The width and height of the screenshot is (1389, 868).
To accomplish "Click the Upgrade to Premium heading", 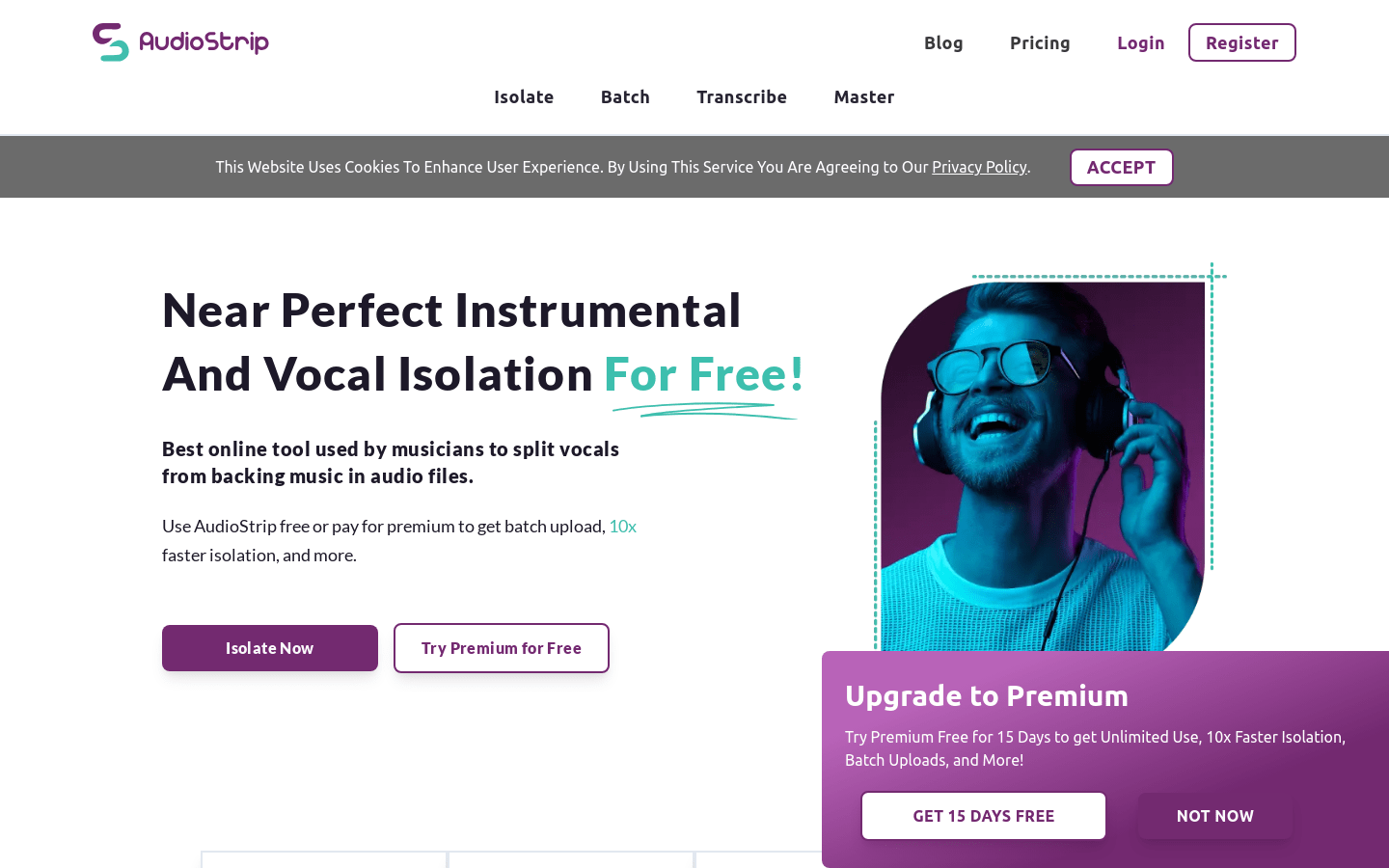I will (986, 695).
